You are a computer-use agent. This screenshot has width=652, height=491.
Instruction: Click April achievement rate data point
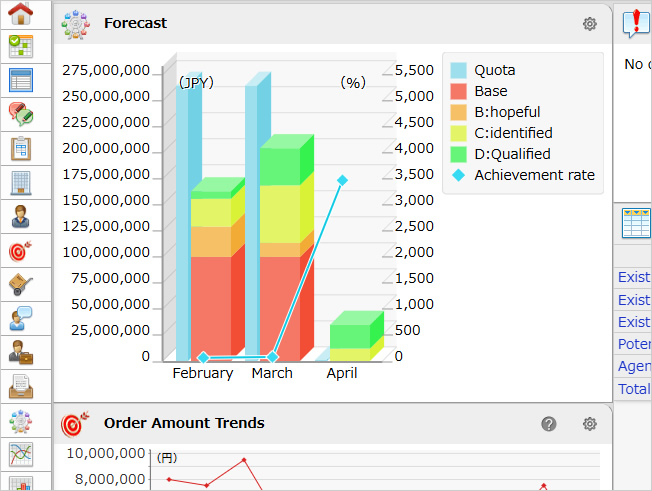click(342, 180)
